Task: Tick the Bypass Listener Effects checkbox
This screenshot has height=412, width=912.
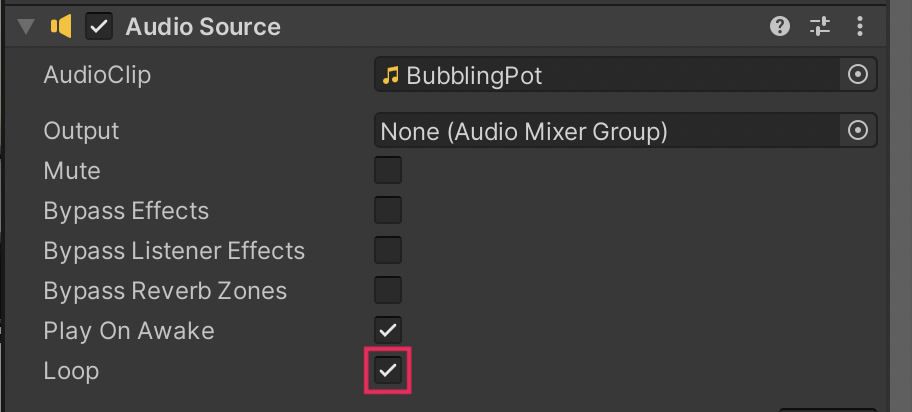Action: click(388, 250)
